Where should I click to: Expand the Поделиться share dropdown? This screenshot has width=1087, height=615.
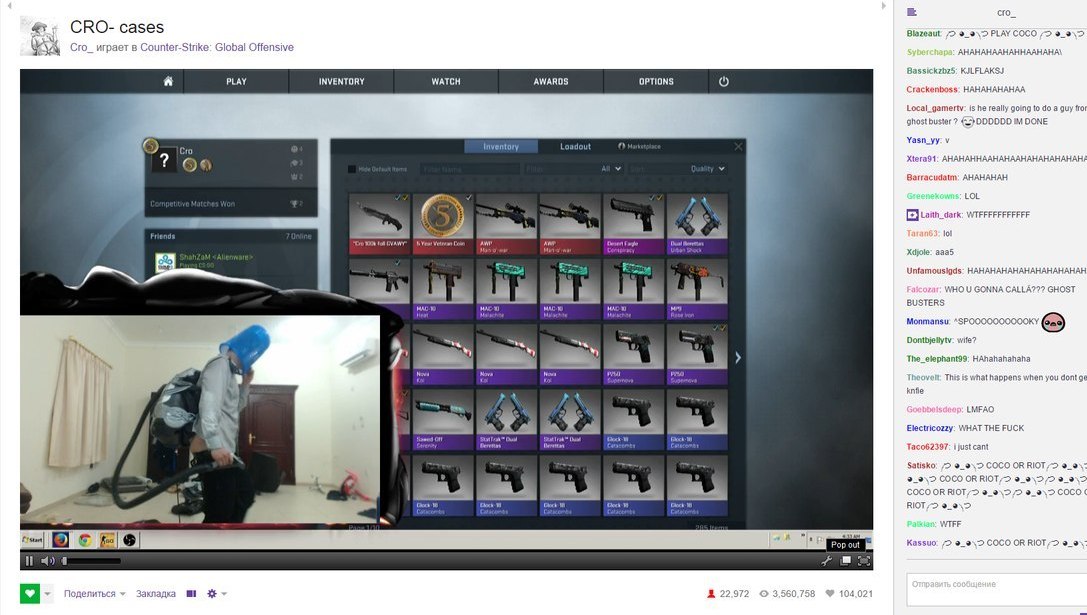94,594
